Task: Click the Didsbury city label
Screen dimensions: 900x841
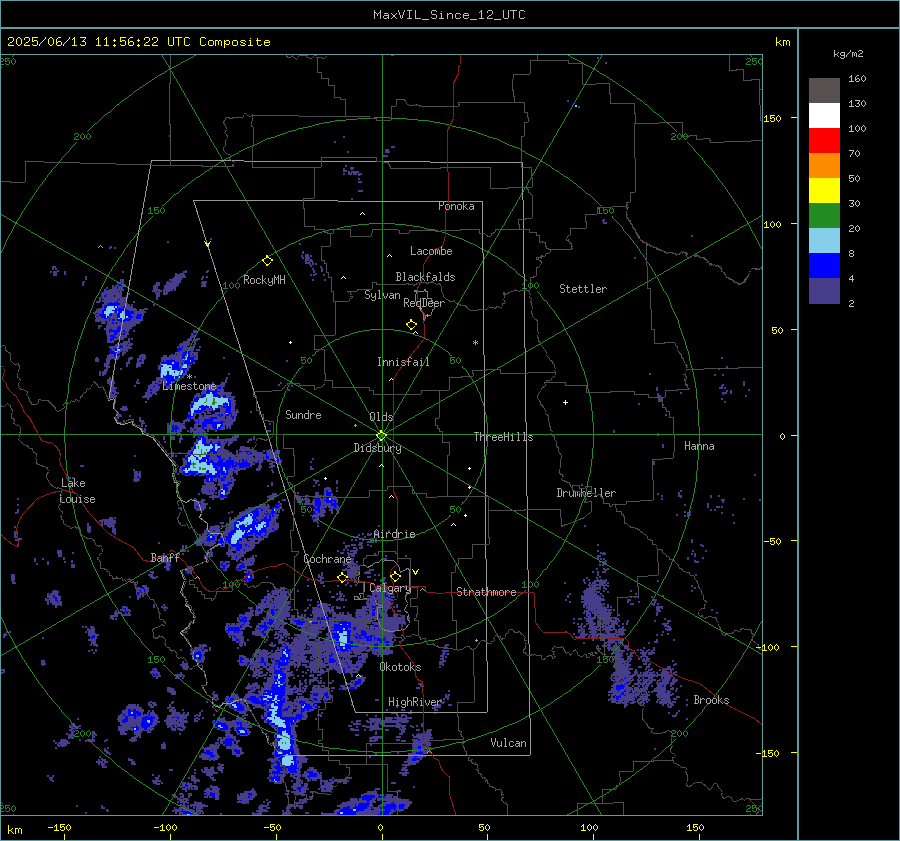Action: [x=377, y=448]
